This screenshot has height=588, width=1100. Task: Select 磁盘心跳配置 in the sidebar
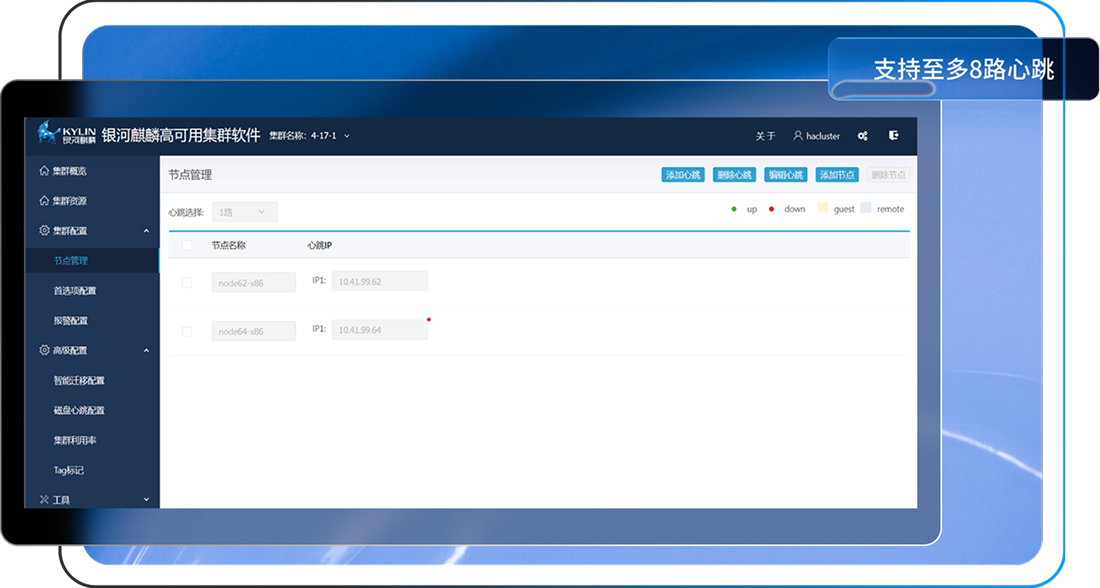[79, 410]
